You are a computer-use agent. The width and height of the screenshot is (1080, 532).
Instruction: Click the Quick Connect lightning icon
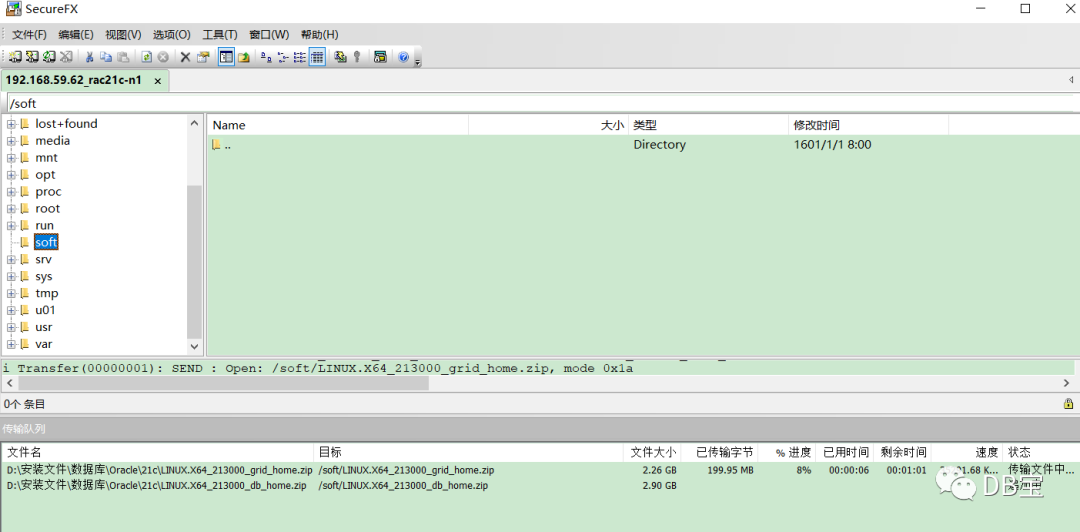(x=32, y=57)
